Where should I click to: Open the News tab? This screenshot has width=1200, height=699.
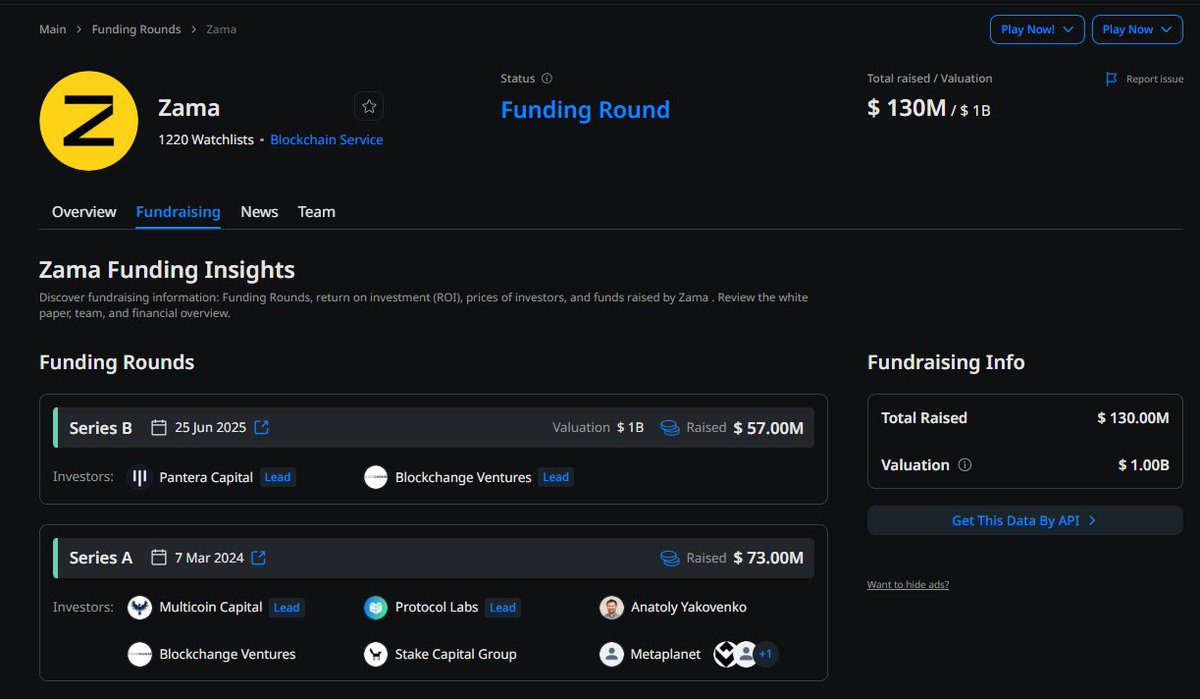pyautogui.click(x=259, y=212)
